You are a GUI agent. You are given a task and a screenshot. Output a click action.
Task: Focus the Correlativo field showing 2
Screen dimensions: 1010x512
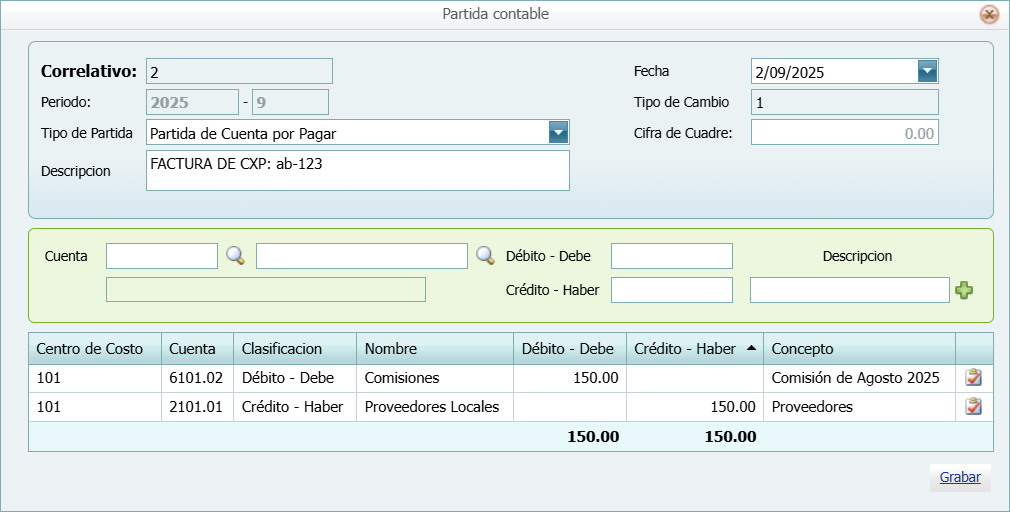click(x=239, y=71)
